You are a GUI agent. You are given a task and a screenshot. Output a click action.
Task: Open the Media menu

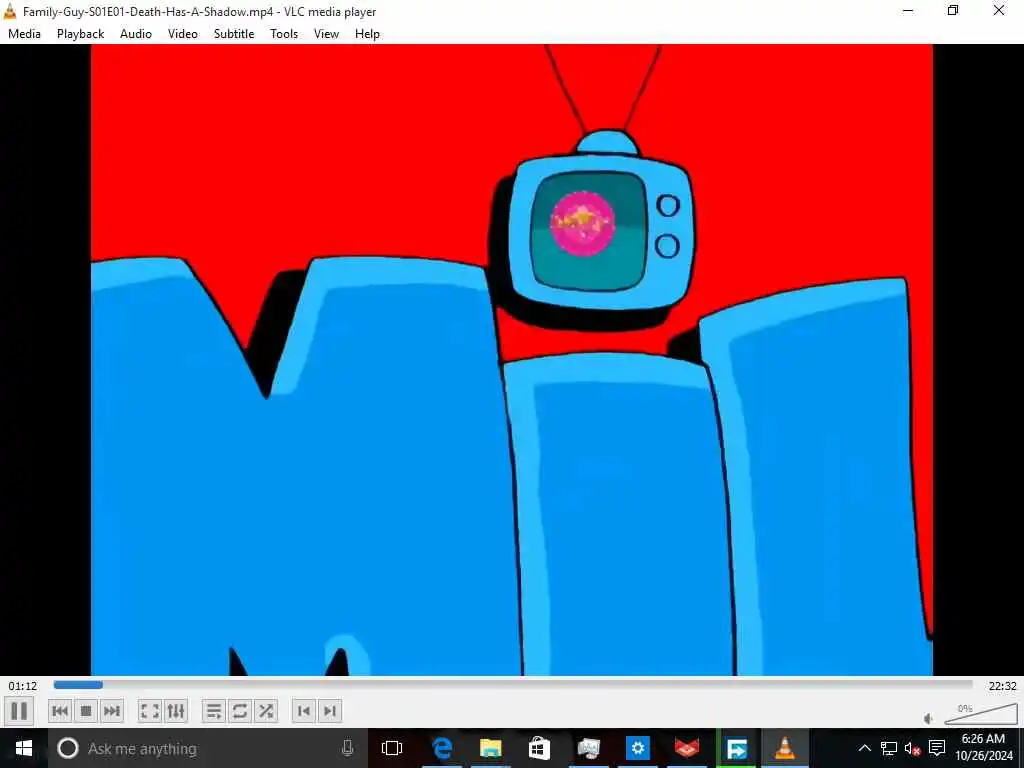pyautogui.click(x=24, y=34)
